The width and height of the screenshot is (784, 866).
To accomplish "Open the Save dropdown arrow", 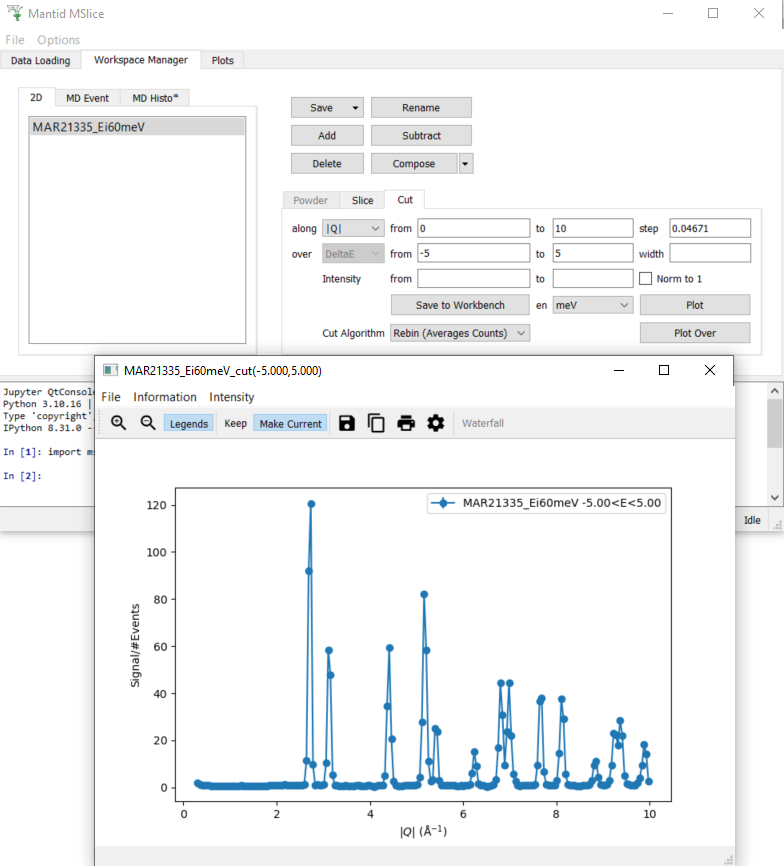I will pos(355,108).
